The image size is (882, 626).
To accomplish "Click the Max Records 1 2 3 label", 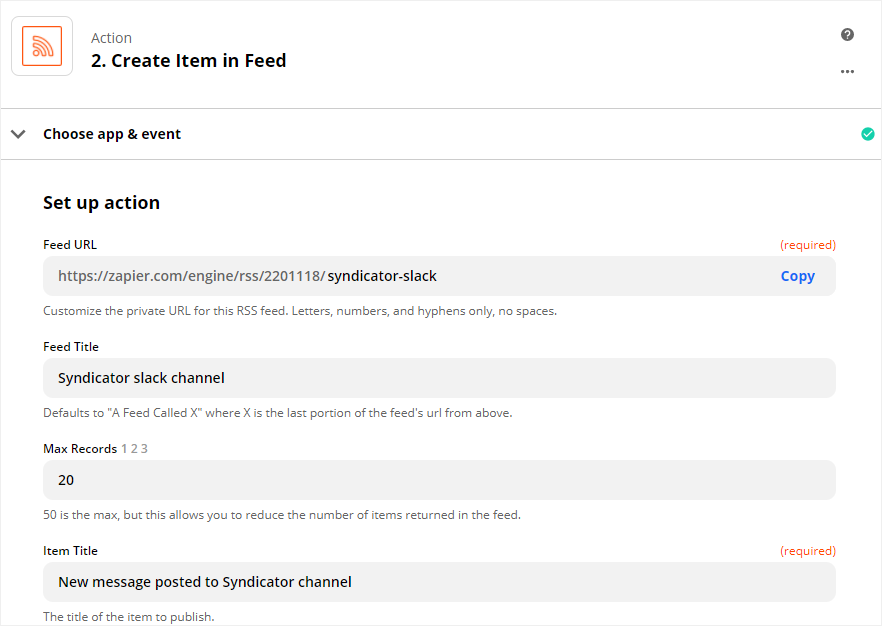I will (x=95, y=449).
